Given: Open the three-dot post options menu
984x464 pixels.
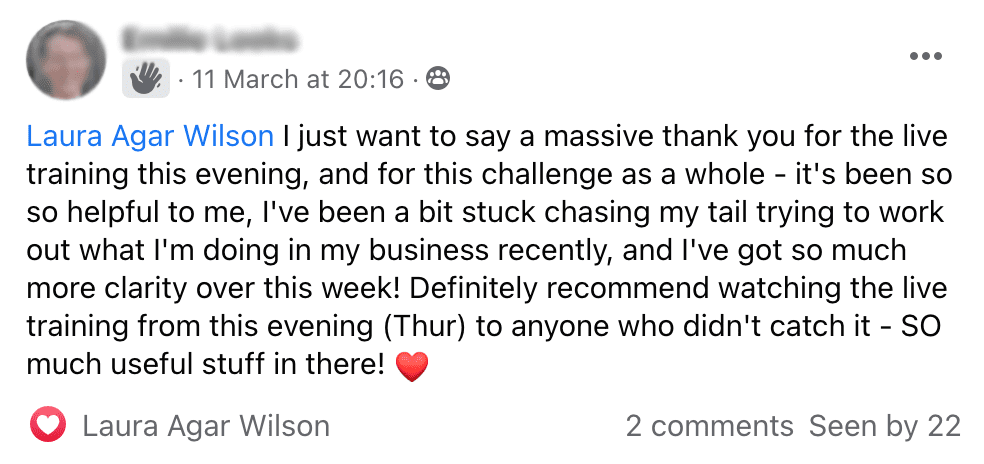Looking at the screenshot, I should [926, 56].
